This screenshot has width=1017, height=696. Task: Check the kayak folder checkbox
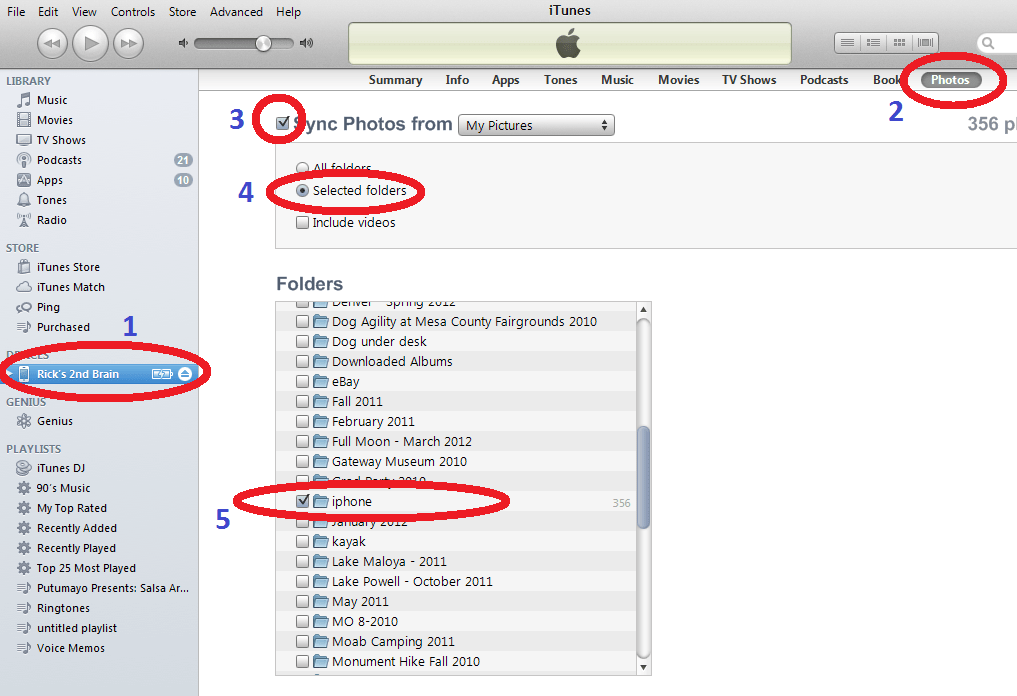click(x=303, y=540)
